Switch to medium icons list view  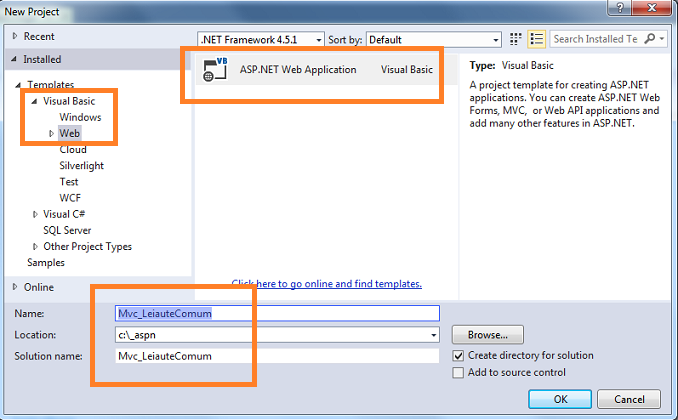(x=537, y=39)
